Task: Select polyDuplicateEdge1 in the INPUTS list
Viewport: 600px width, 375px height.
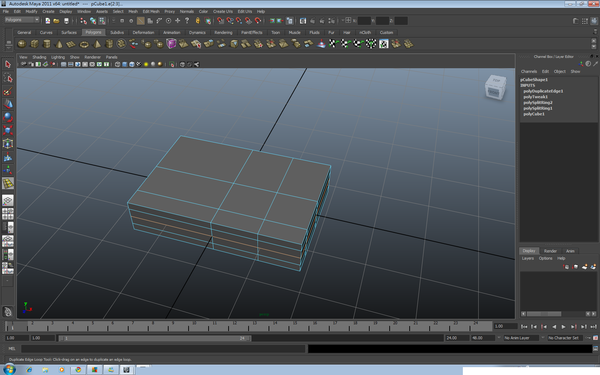Action: pyautogui.click(x=543, y=91)
